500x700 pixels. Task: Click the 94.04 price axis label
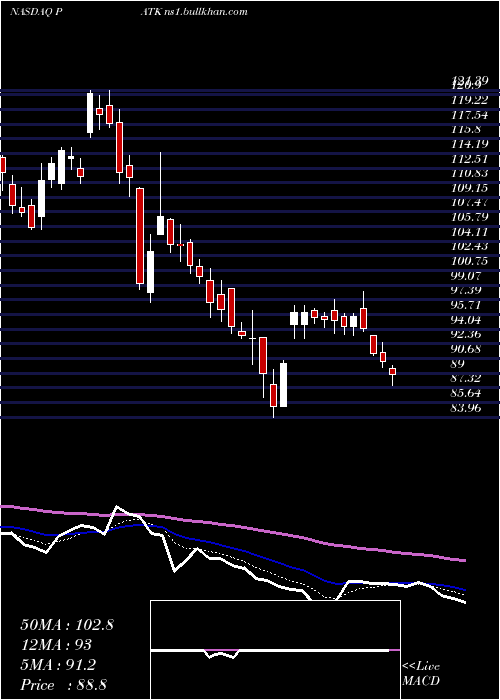(x=467, y=320)
